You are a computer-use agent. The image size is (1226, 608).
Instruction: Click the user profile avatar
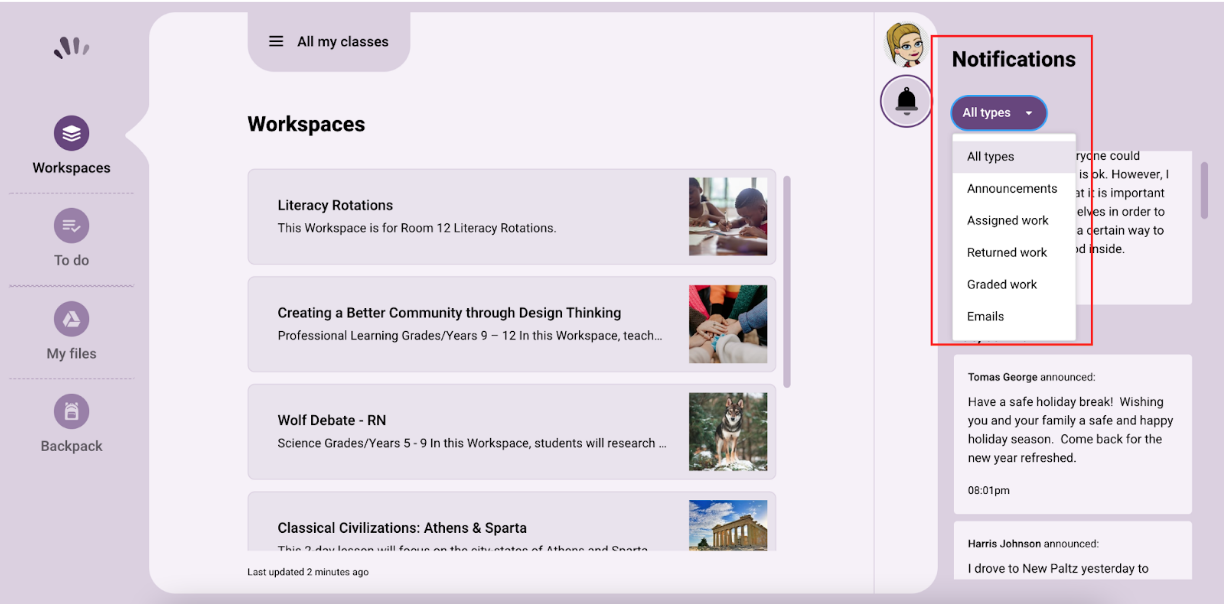click(904, 45)
